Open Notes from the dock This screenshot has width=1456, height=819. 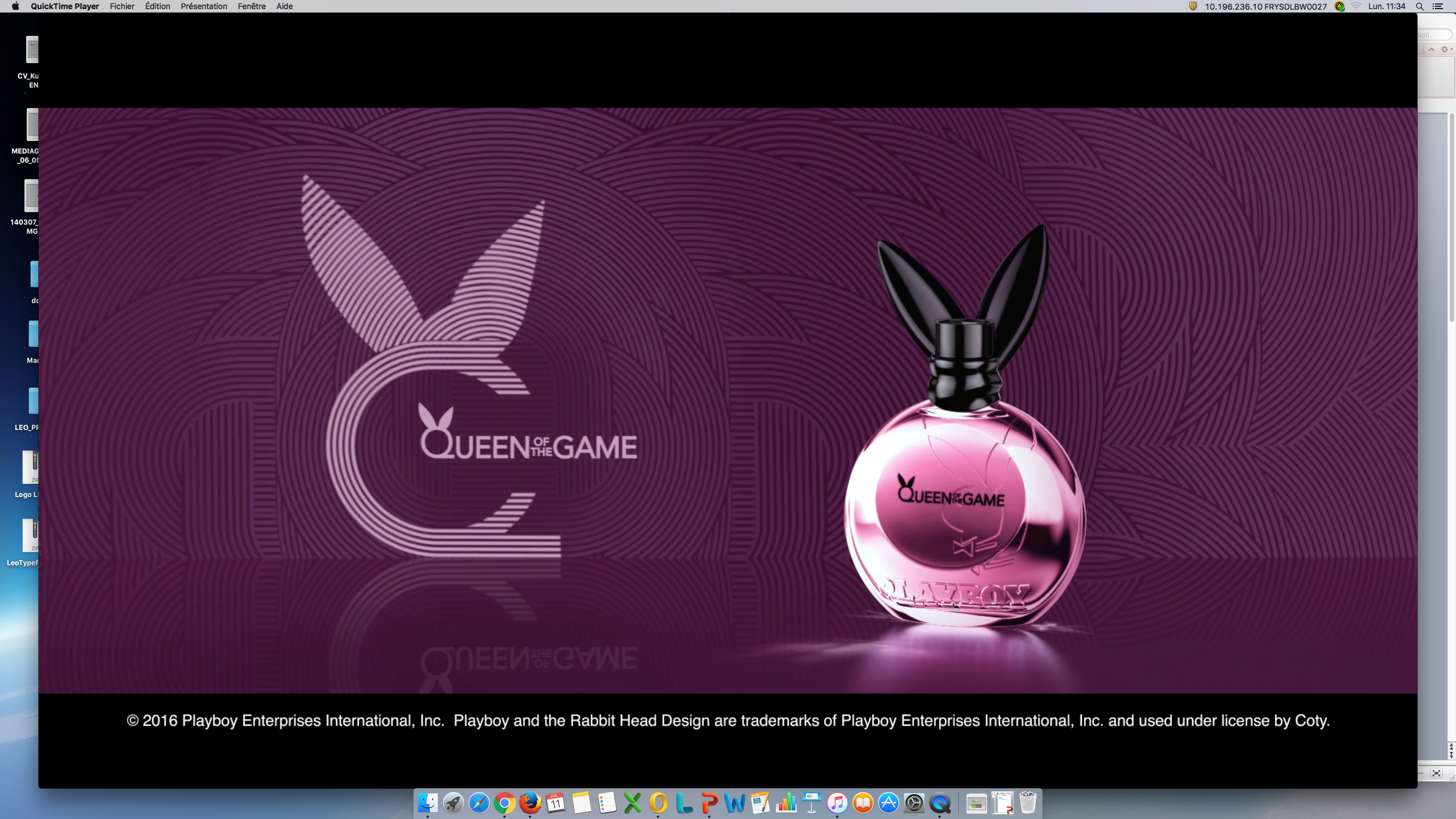click(x=581, y=803)
